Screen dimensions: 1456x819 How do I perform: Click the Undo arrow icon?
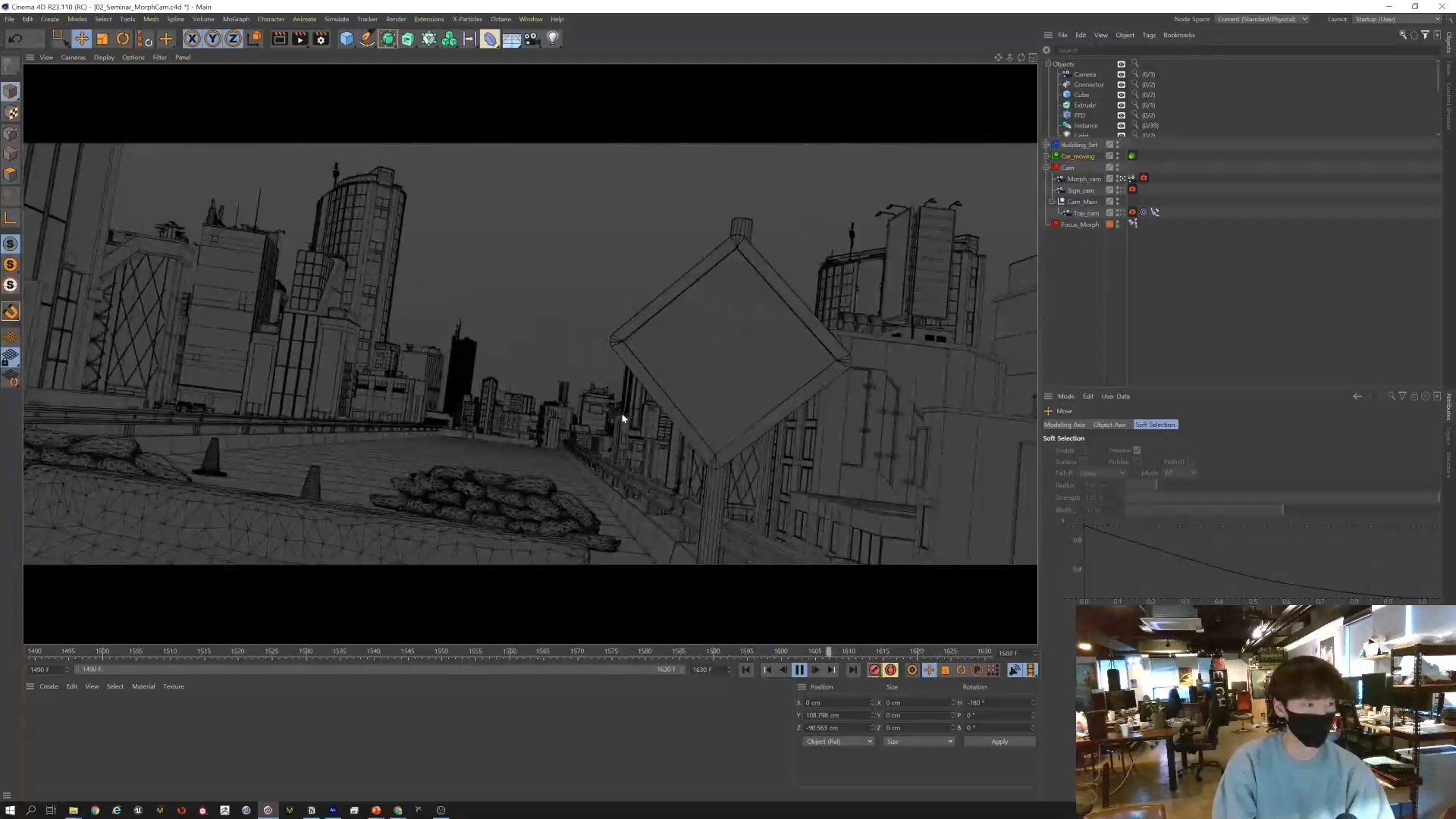(x=15, y=39)
